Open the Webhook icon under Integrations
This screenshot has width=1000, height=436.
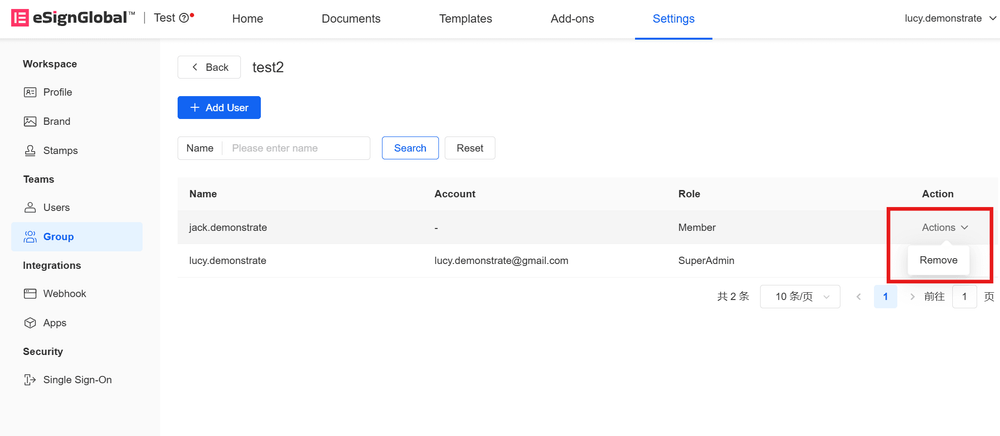(x=30, y=294)
